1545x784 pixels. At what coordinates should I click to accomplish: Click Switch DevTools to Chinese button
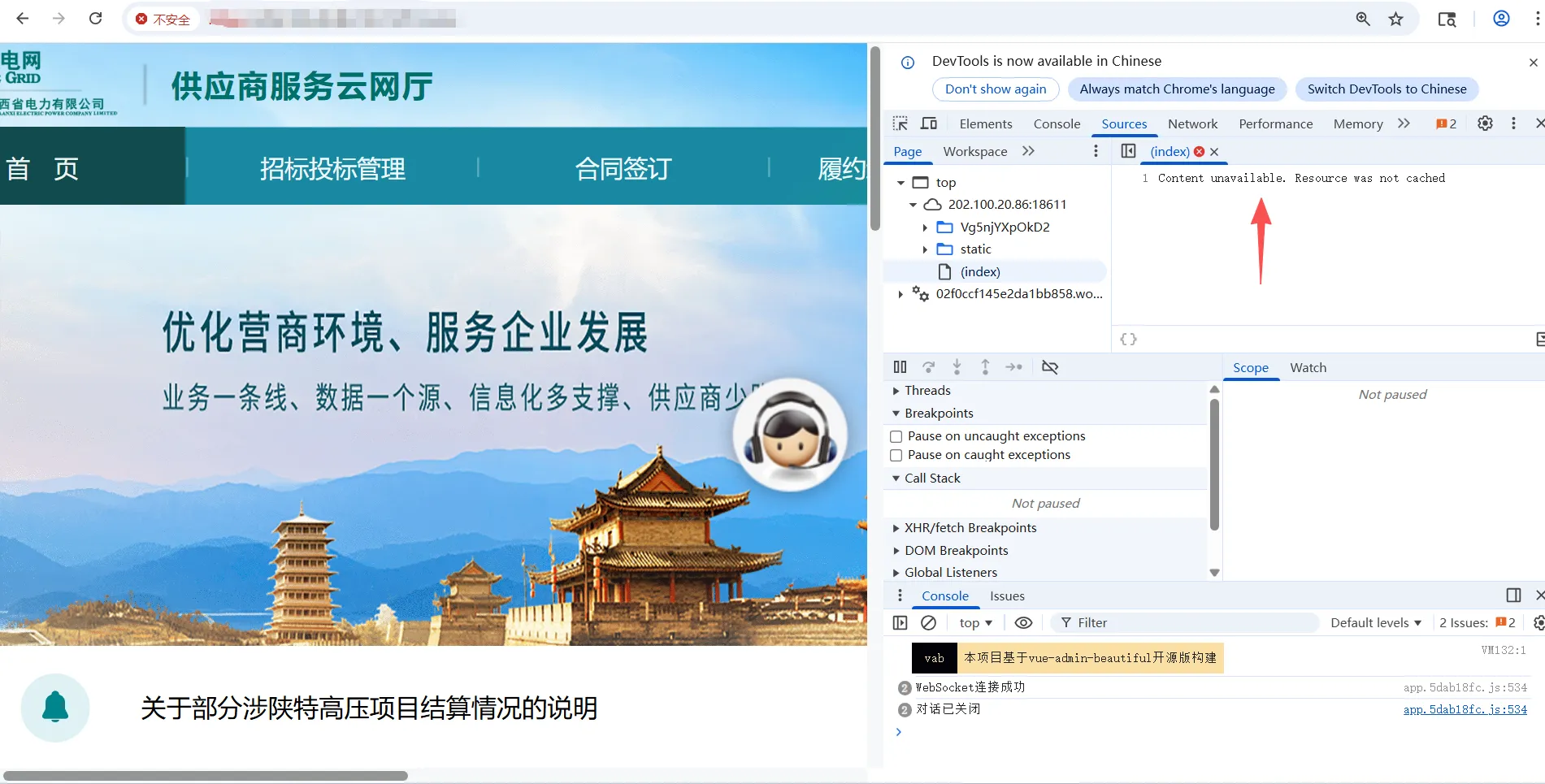pos(1387,89)
